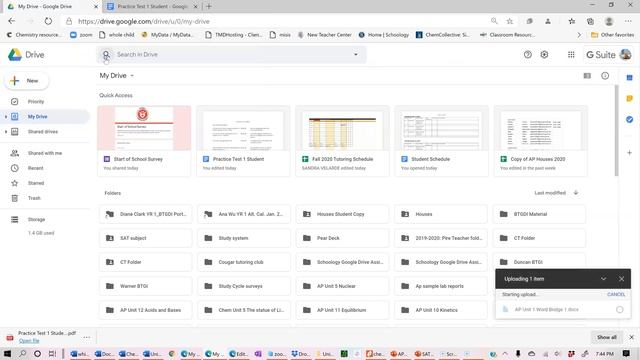Open Copy of AP Houses 2020 card

click(540, 141)
